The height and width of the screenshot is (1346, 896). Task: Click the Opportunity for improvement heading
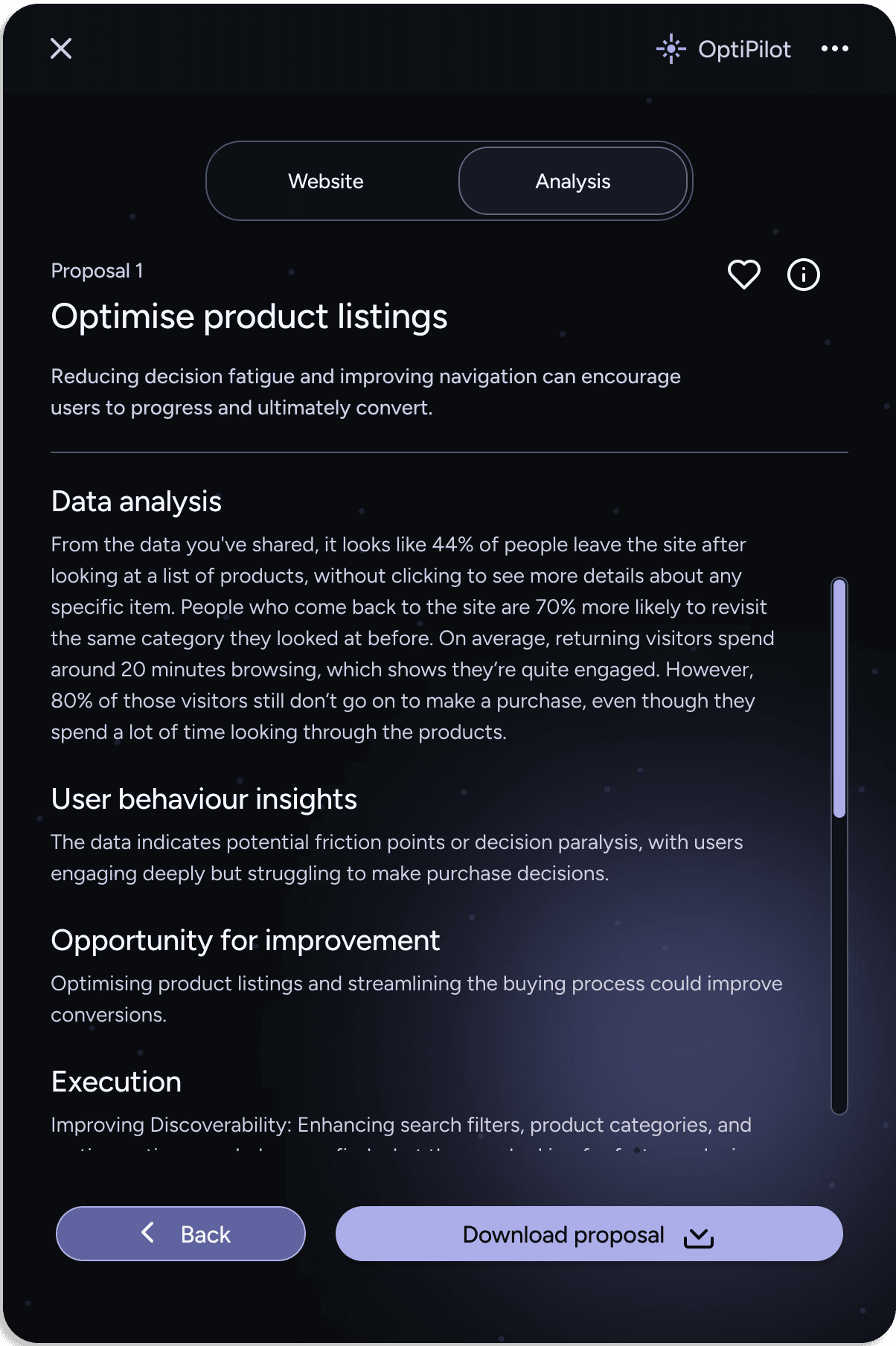246,940
